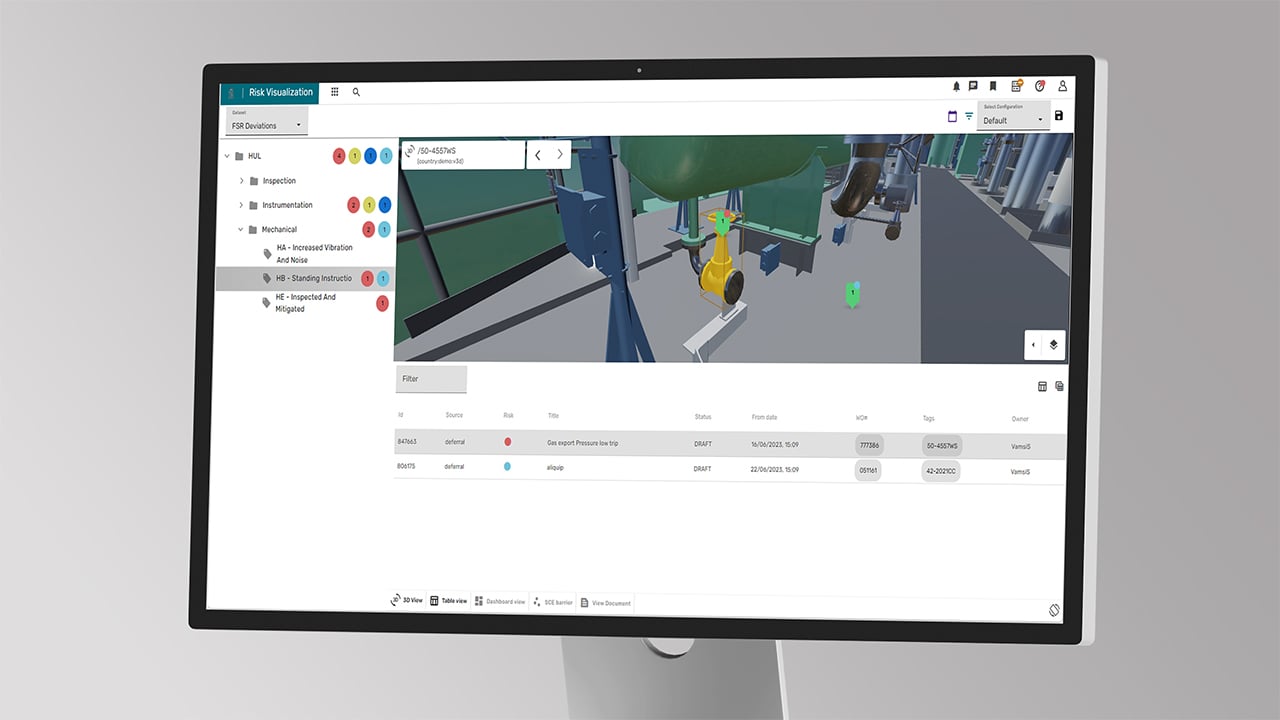1280x720 pixels.
Task: Click the search magnifier icon
Action: coord(356,92)
